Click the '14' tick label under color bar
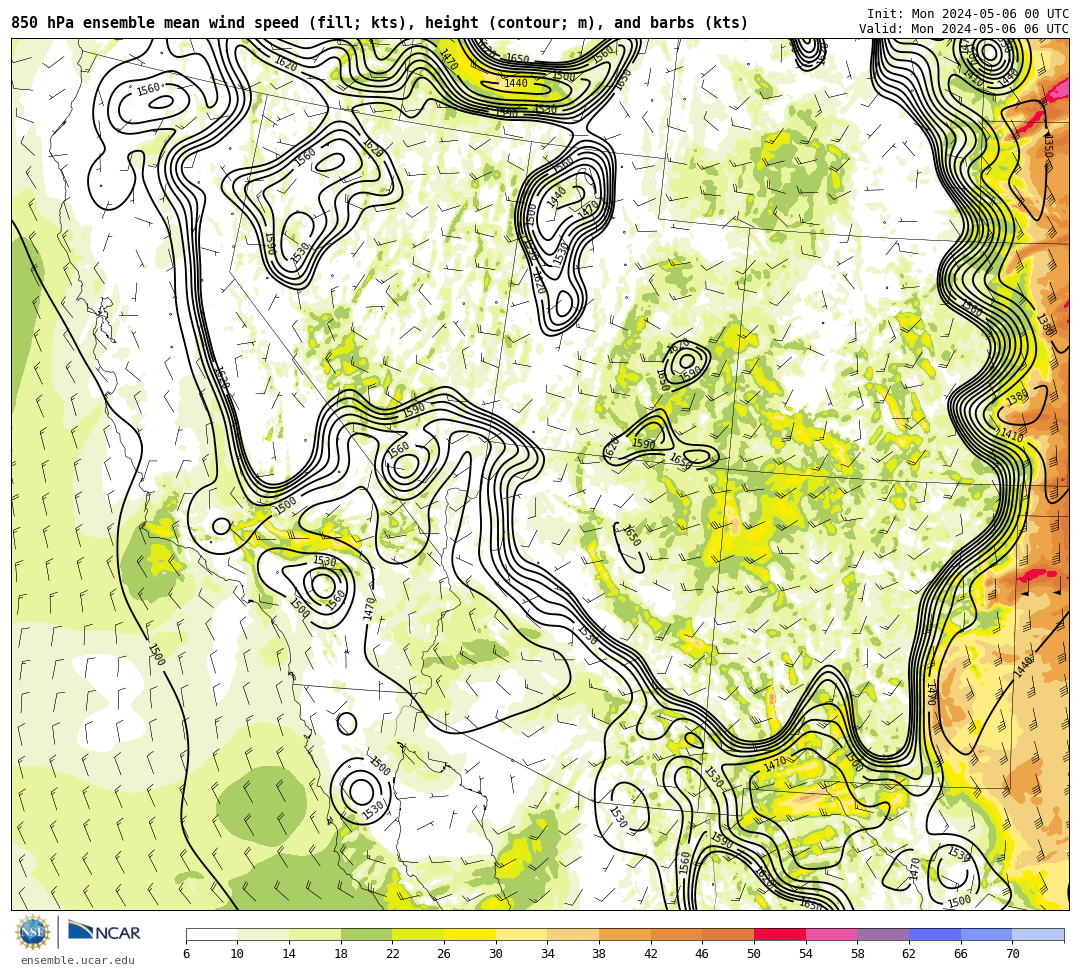Image resolution: width=1080 pixels, height=973 pixels. (x=289, y=954)
